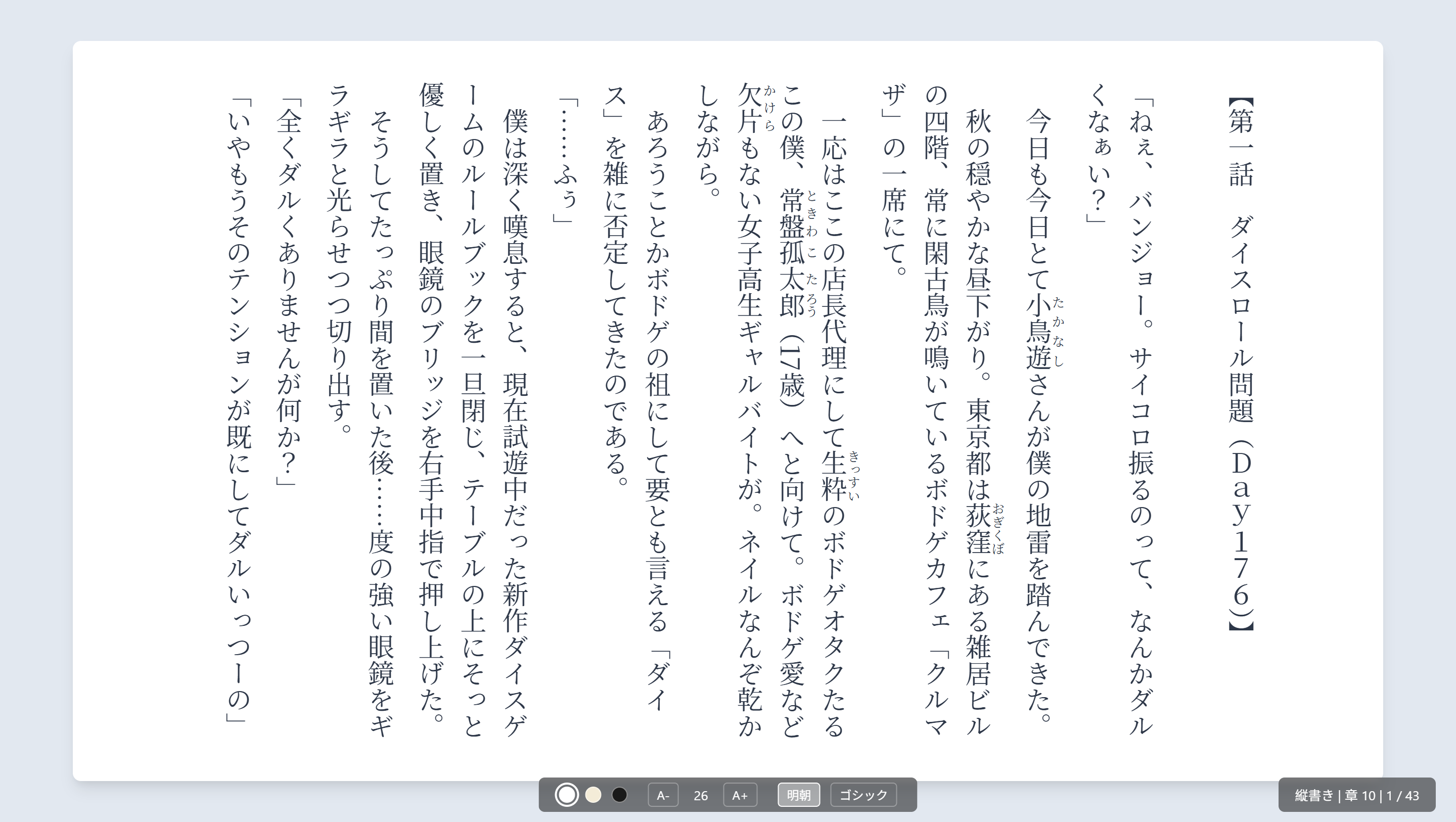Select the white background theme circle

tap(567, 794)
